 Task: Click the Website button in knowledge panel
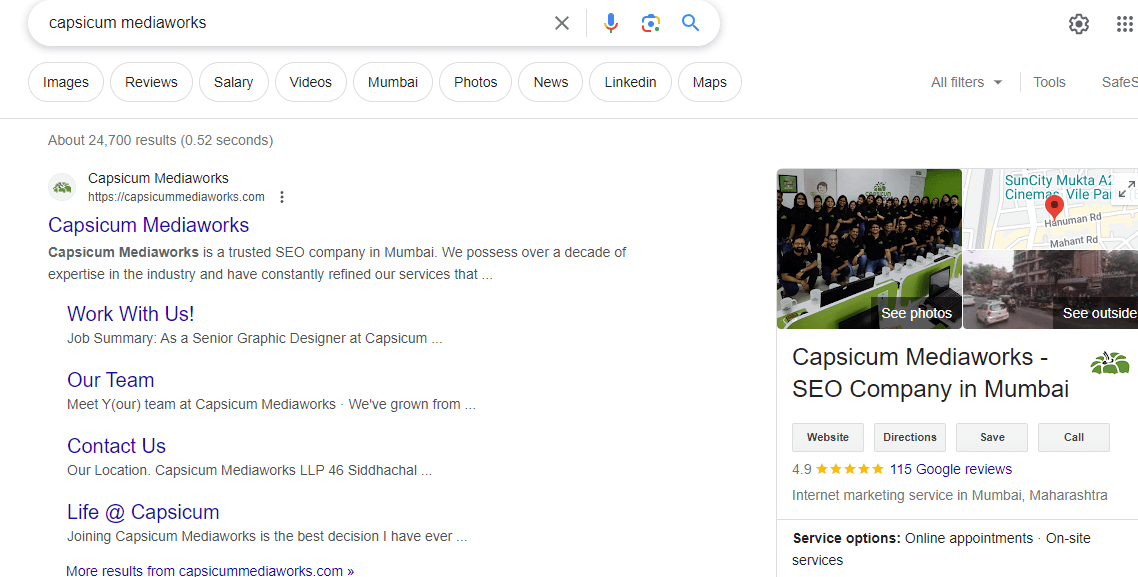tap(827, 437)
